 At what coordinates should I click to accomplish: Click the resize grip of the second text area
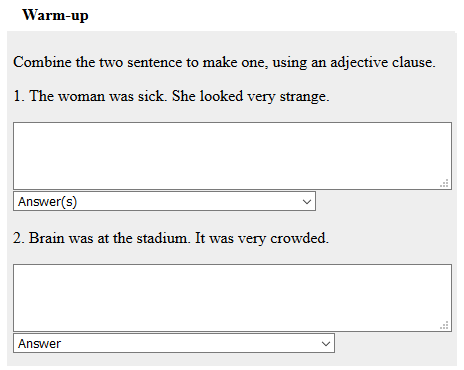444,325
